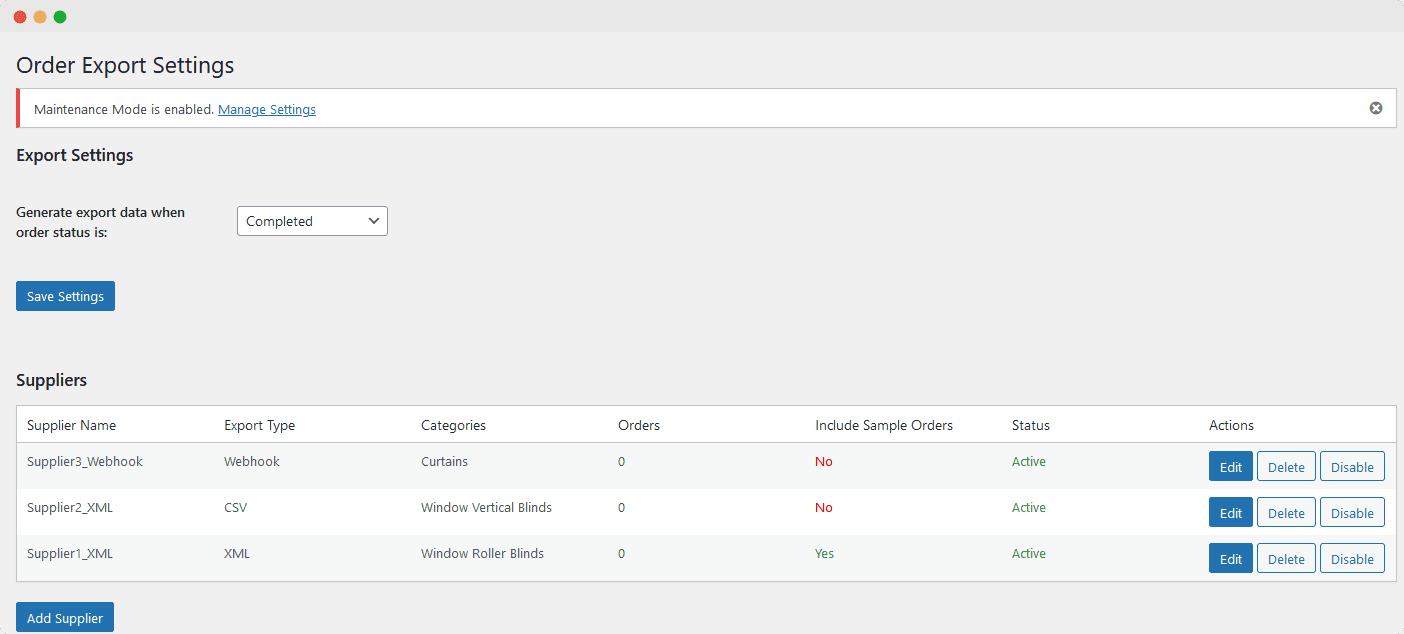Screen dimensions: 1404x634
Task: Open the Manage Settings link
Action: coord(267,110)
